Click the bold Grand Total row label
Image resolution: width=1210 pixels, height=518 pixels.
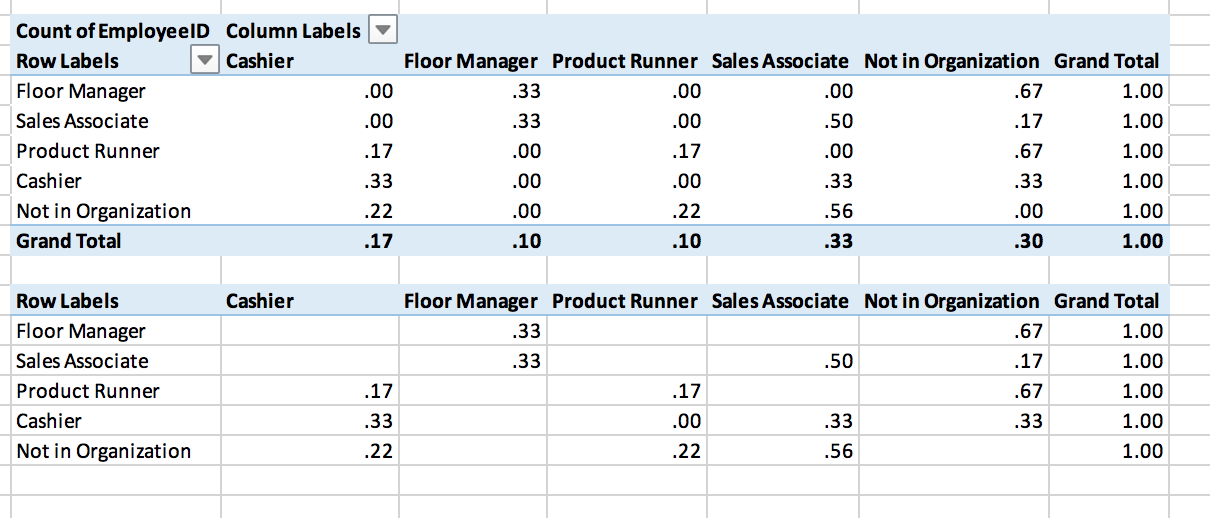click(x=68, y=241)
